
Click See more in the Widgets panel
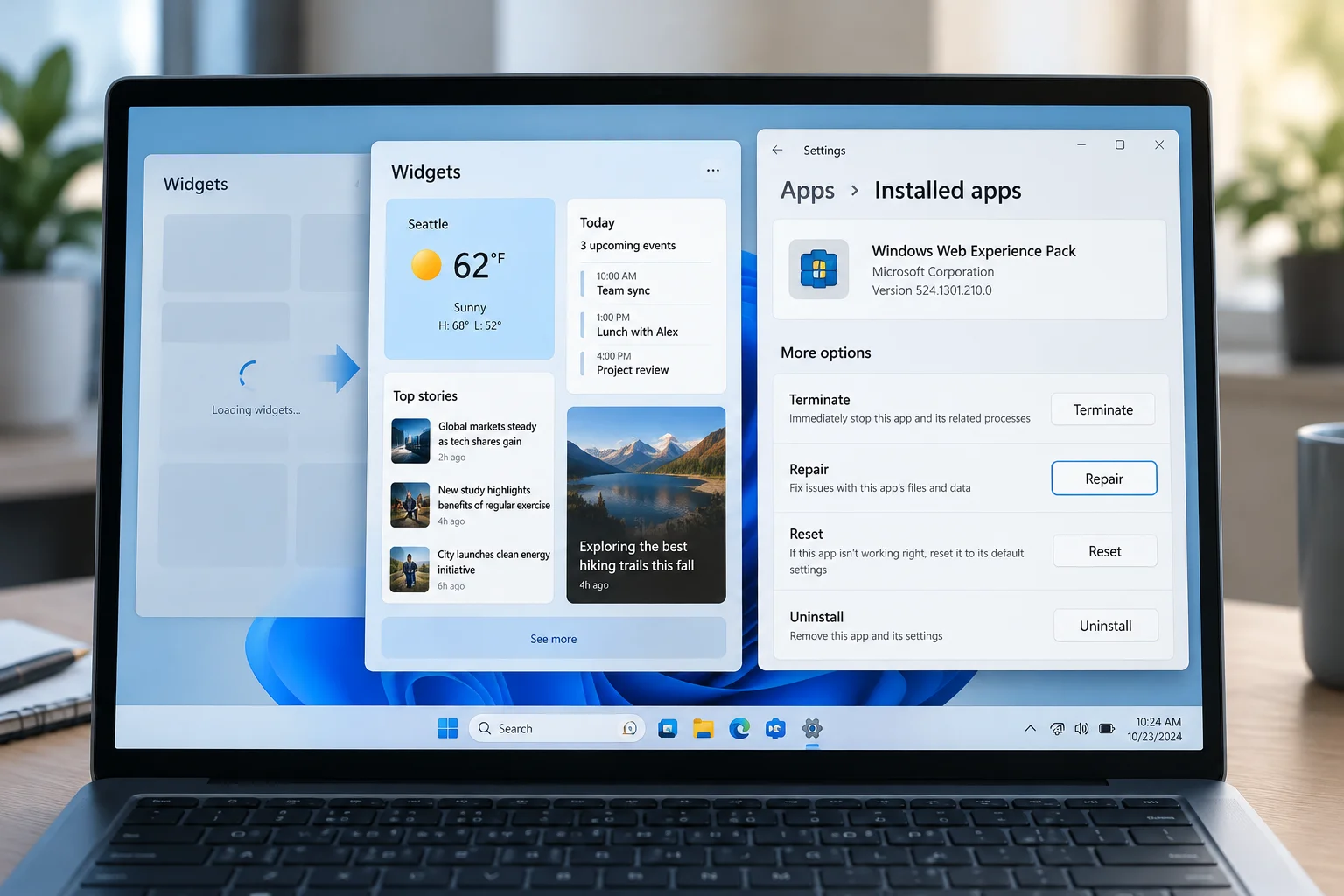(x=554, y=639)
